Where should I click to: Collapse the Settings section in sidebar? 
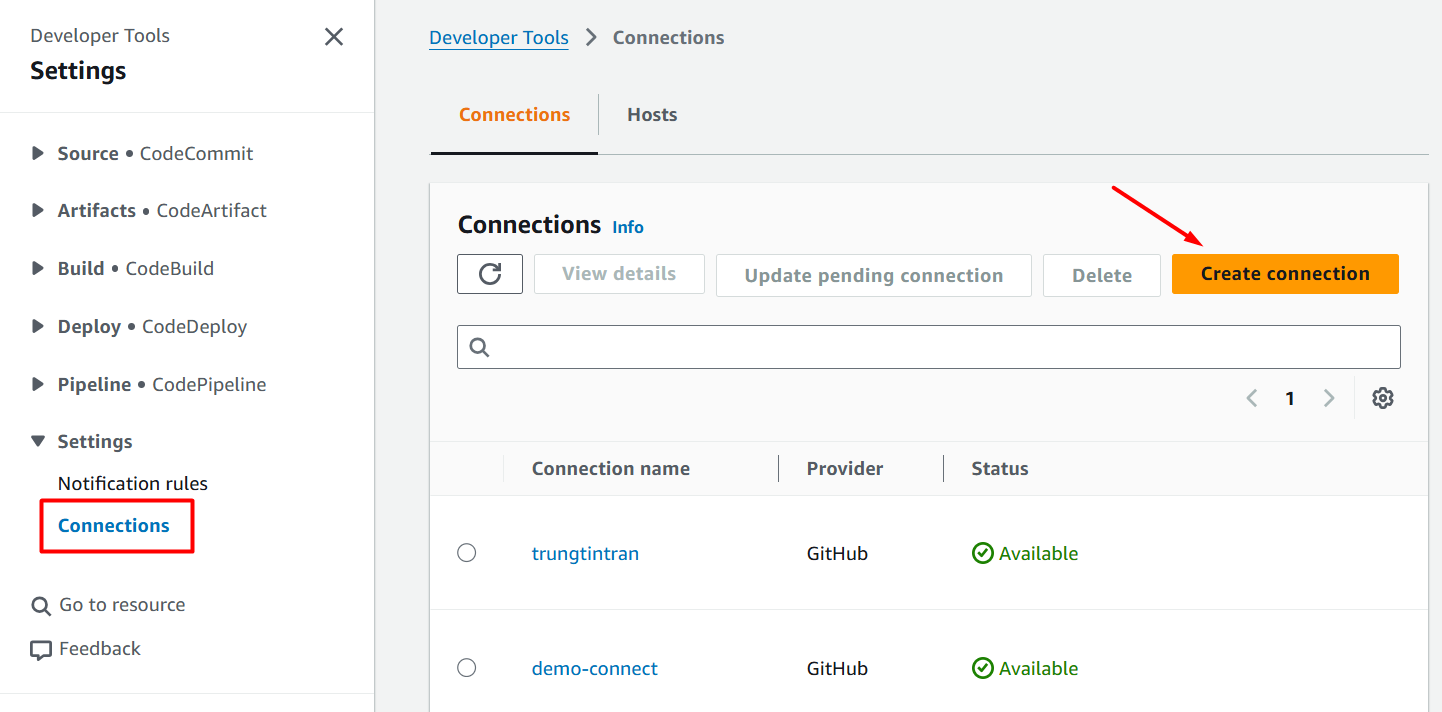point(38,442)
